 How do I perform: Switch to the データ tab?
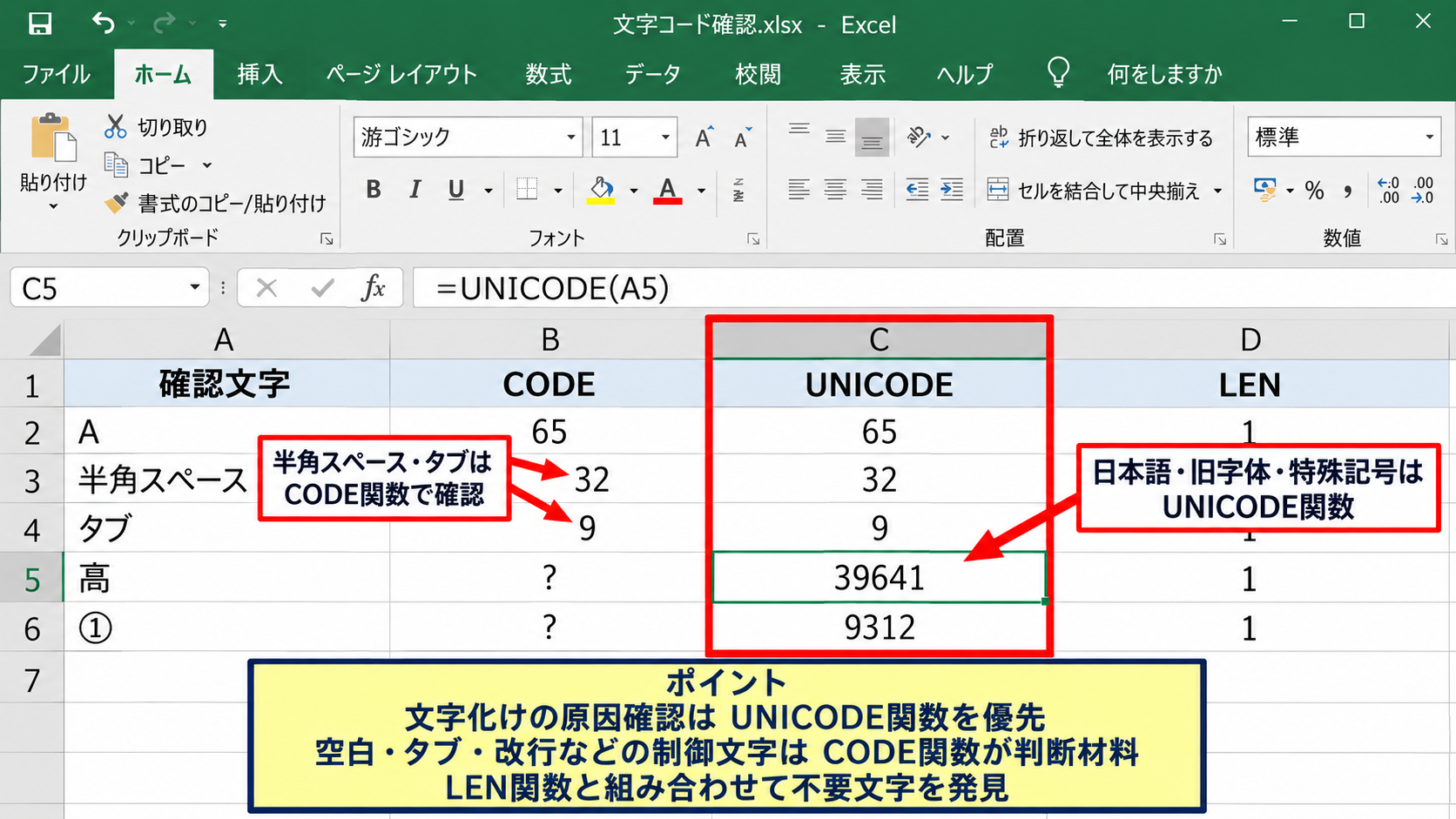click(652, 74)
